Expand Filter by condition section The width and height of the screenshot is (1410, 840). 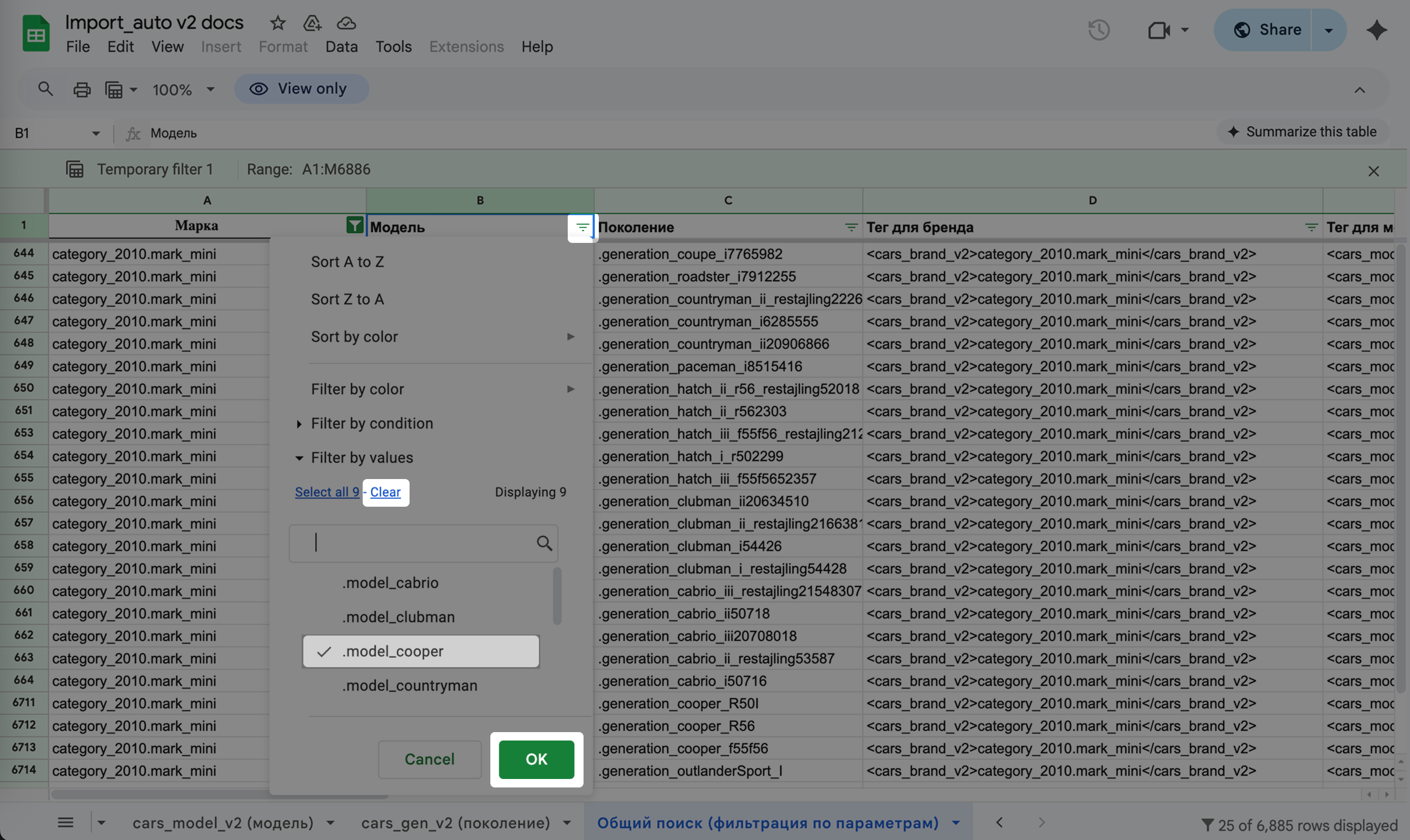click(x=371, y=424)
